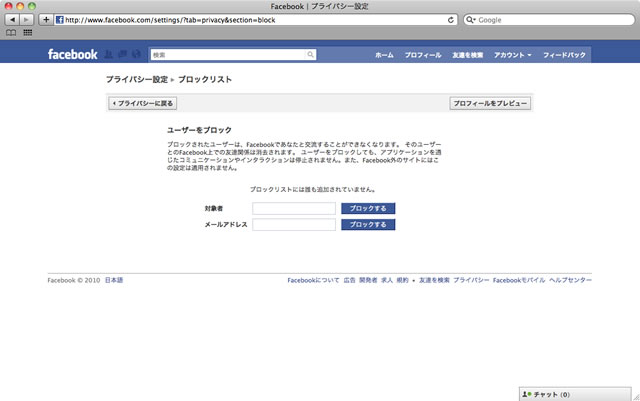Screen dimensions: 640x401
Task: Open the チャット (0) chat bar
Action: coord(575,394)
